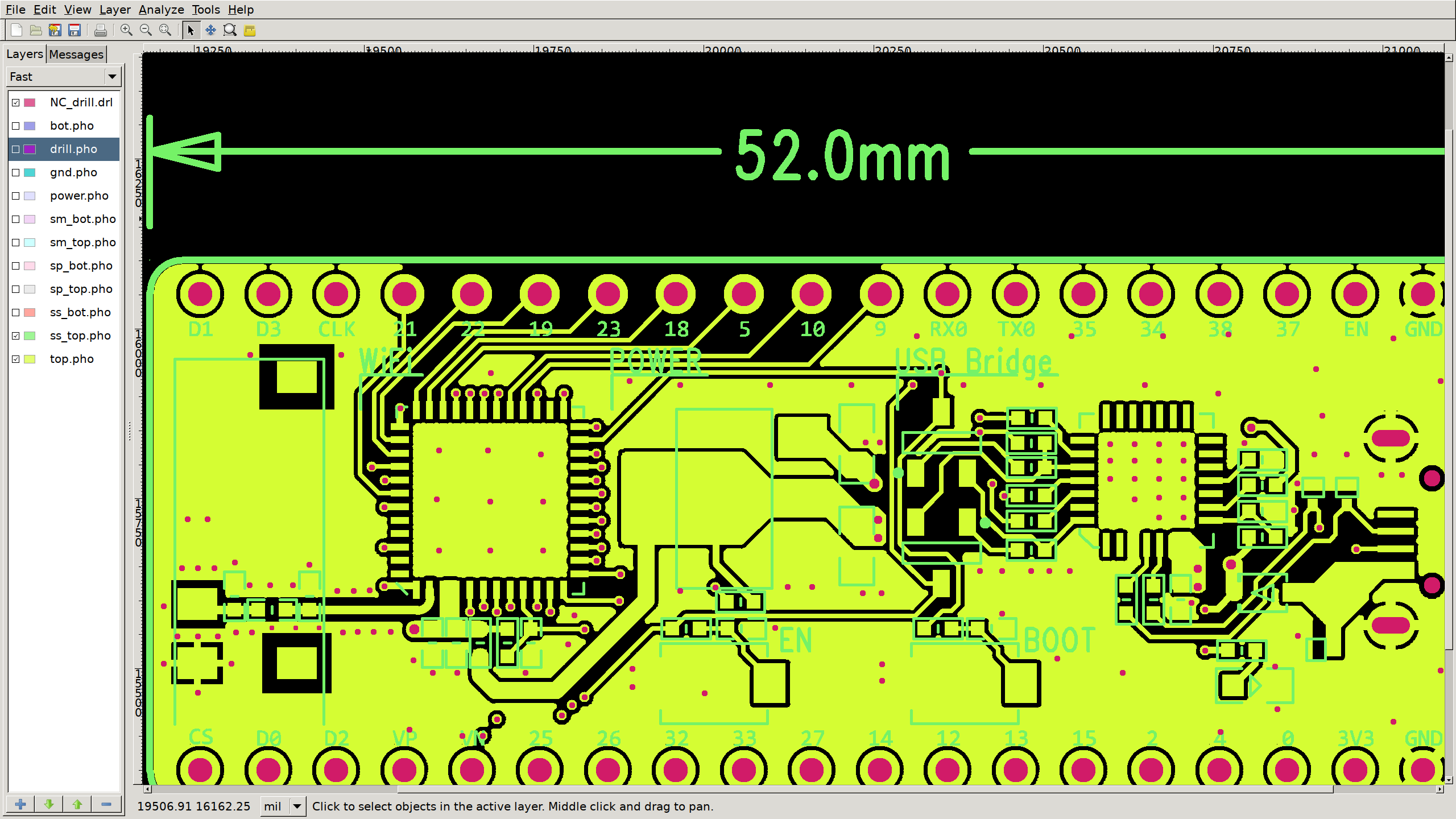Fit view with the zoom-to-fit magnifier icon
The width and height of the screenshot is (1456, 819).
[165, 30]
